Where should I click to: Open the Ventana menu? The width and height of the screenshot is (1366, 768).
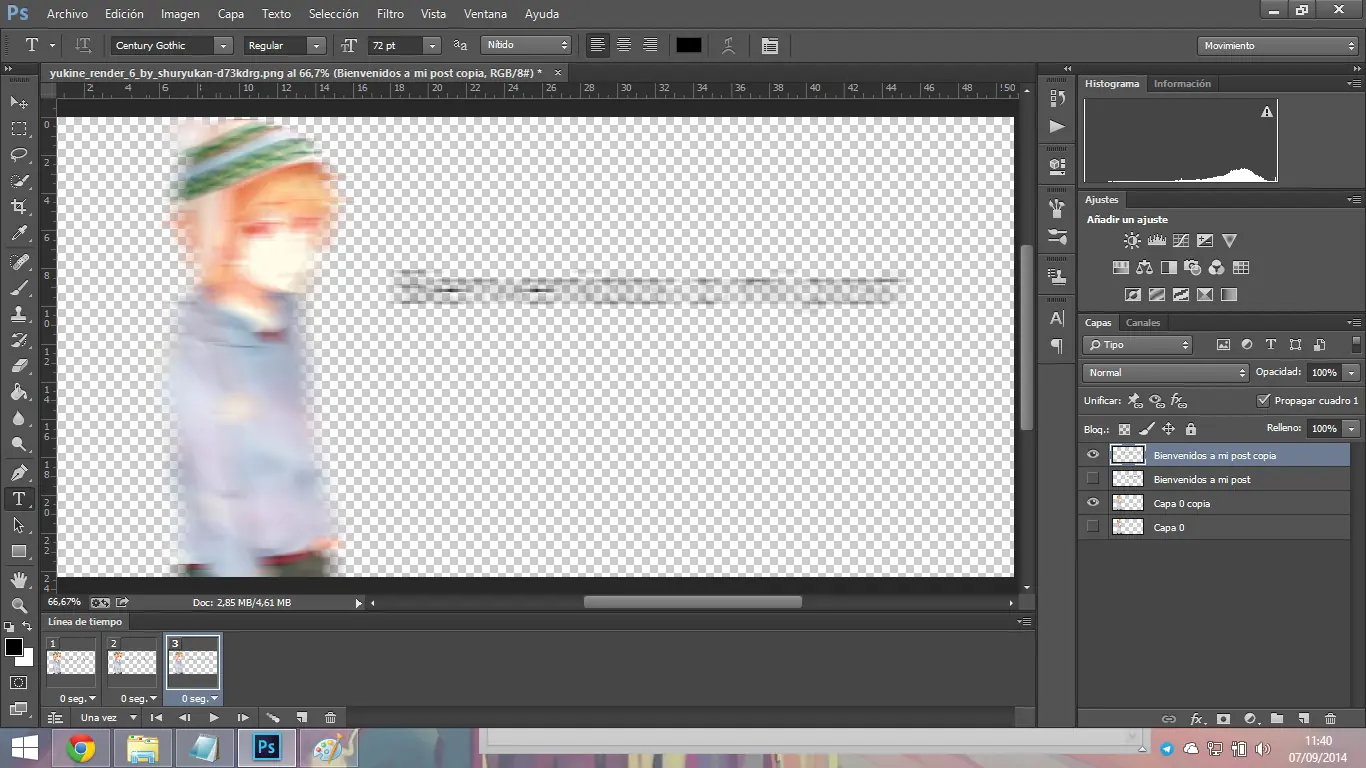pyautogui.click(x=485, y=14)
